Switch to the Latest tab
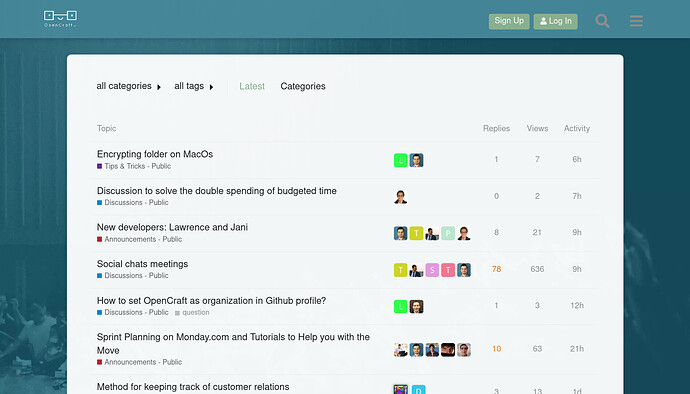The image size is (690, 394). 252,86
